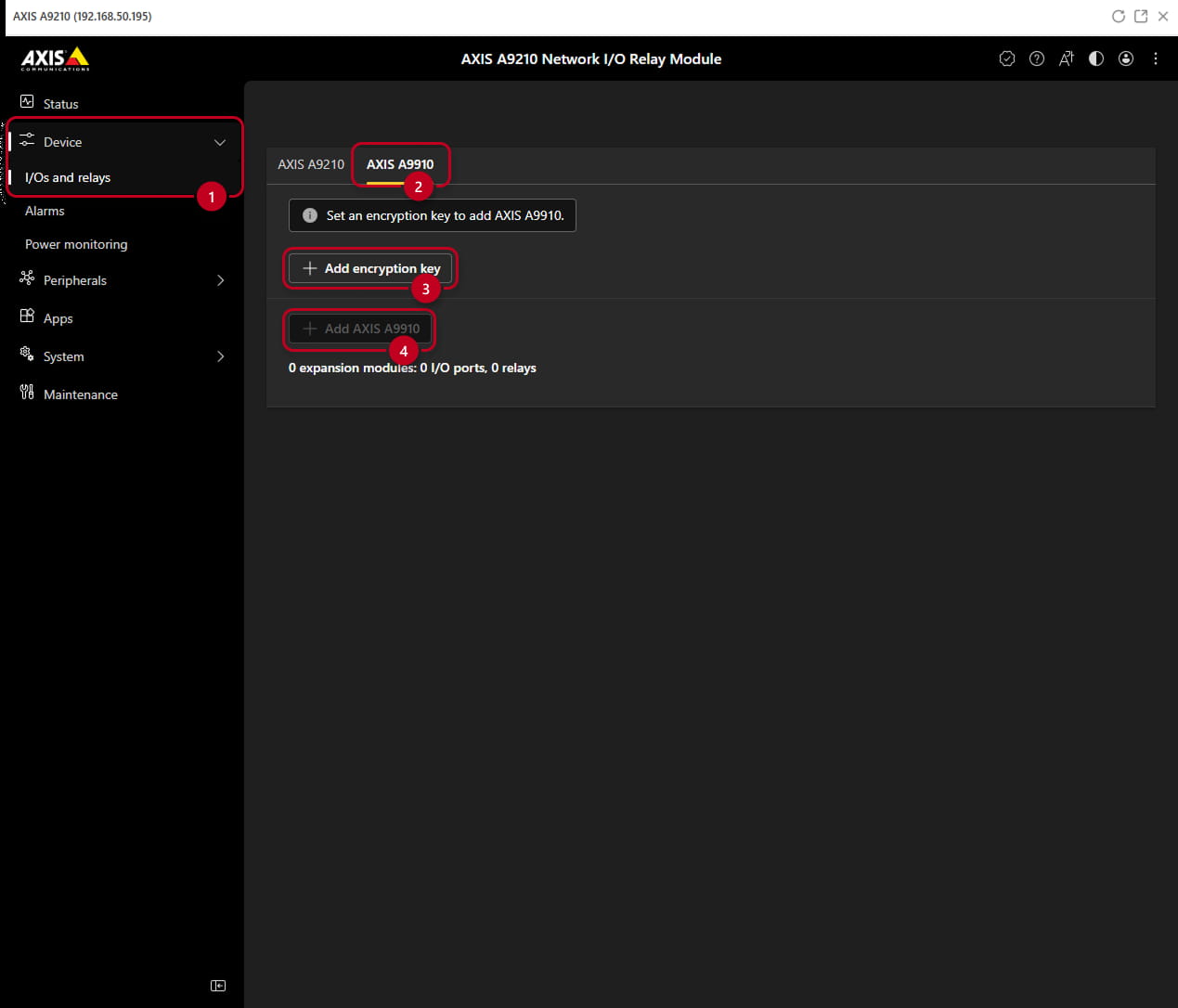Open the help question mark icon
Viewport: 1178px width, 1008px height.
coord(1037,58)
